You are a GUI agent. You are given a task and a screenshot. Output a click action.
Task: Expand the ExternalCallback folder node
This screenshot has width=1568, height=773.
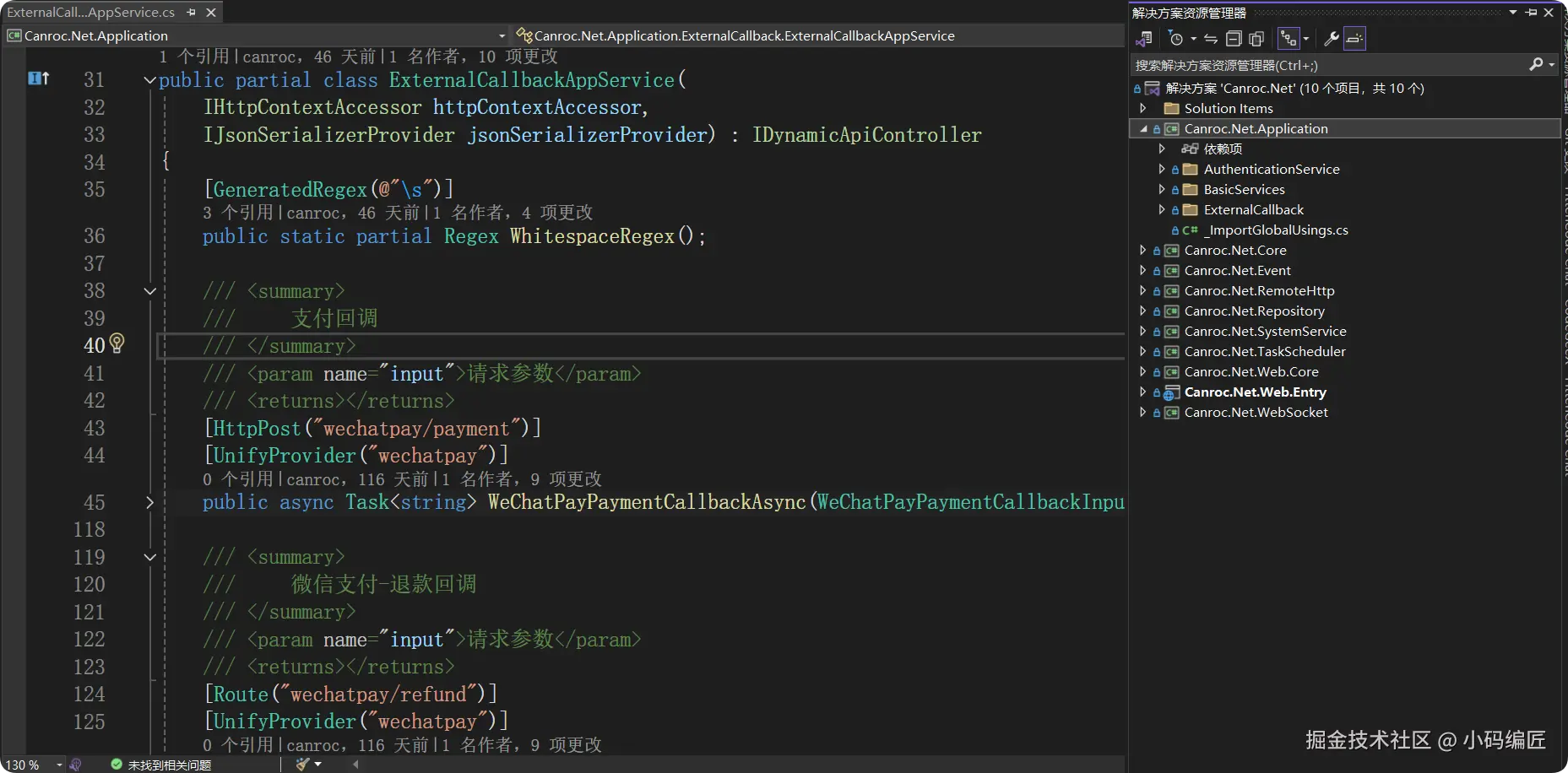(1162, 210)
